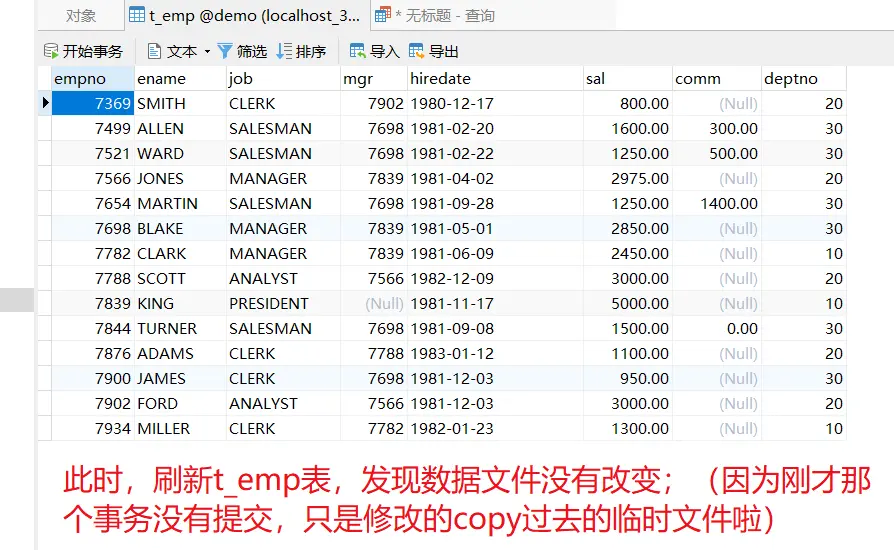Click the 2850.00 salary cell

(628, 229)
